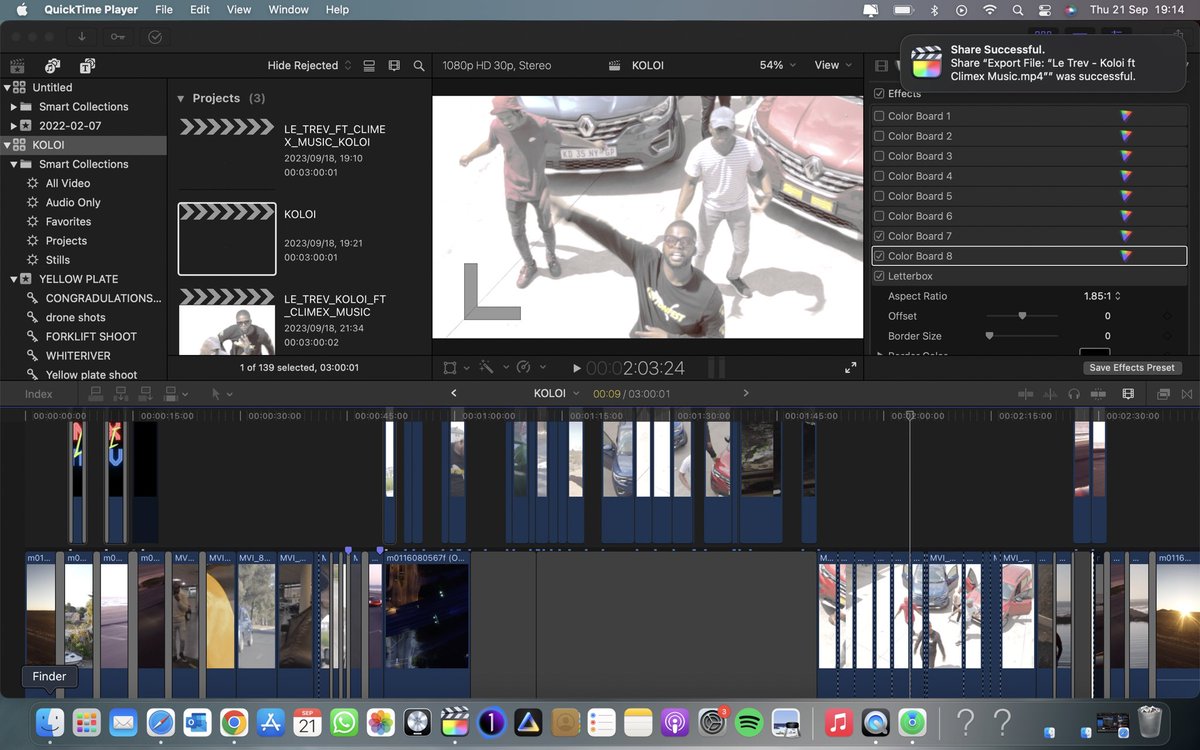Uncheck the Letterbox effect
This screenshot has width=1200, height=750.
pos(879,276)
